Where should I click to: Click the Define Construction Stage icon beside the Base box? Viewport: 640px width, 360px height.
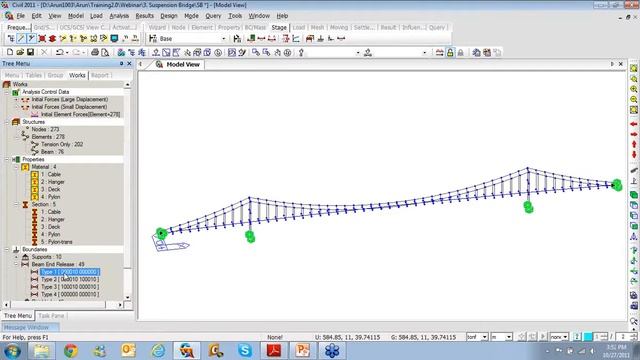pos(237,39)
